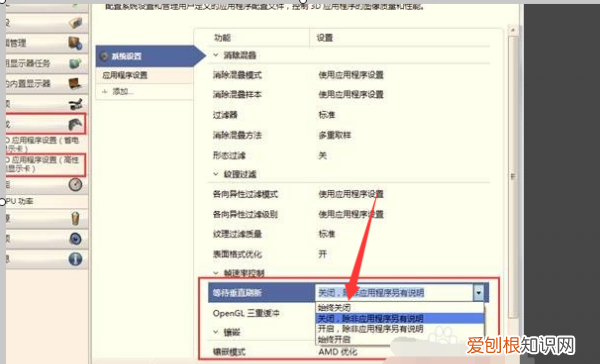The image size is (600, 364).
Task: Click the settings panel vertical scrollbar track
Action: [x=513, y=176]
